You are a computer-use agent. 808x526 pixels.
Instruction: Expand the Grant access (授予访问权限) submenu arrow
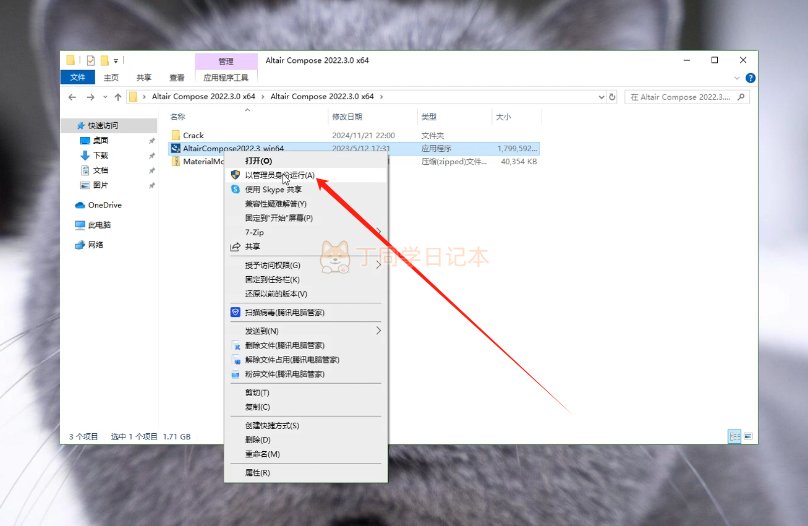click(378, 265)
